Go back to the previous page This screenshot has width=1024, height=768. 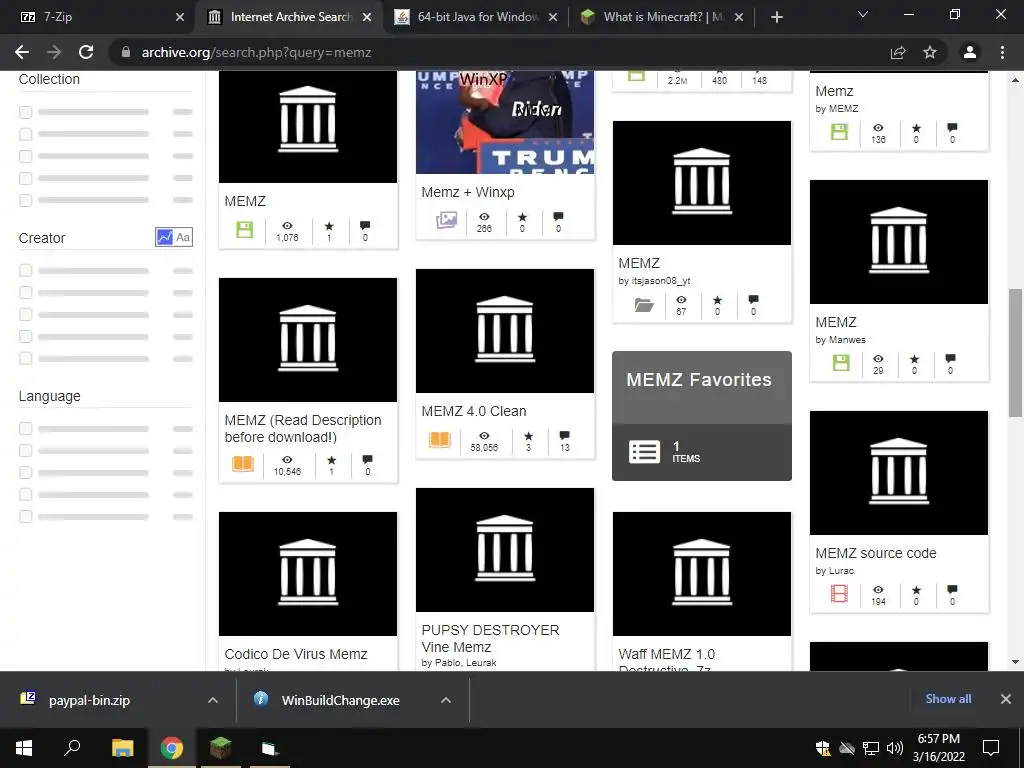22,52
